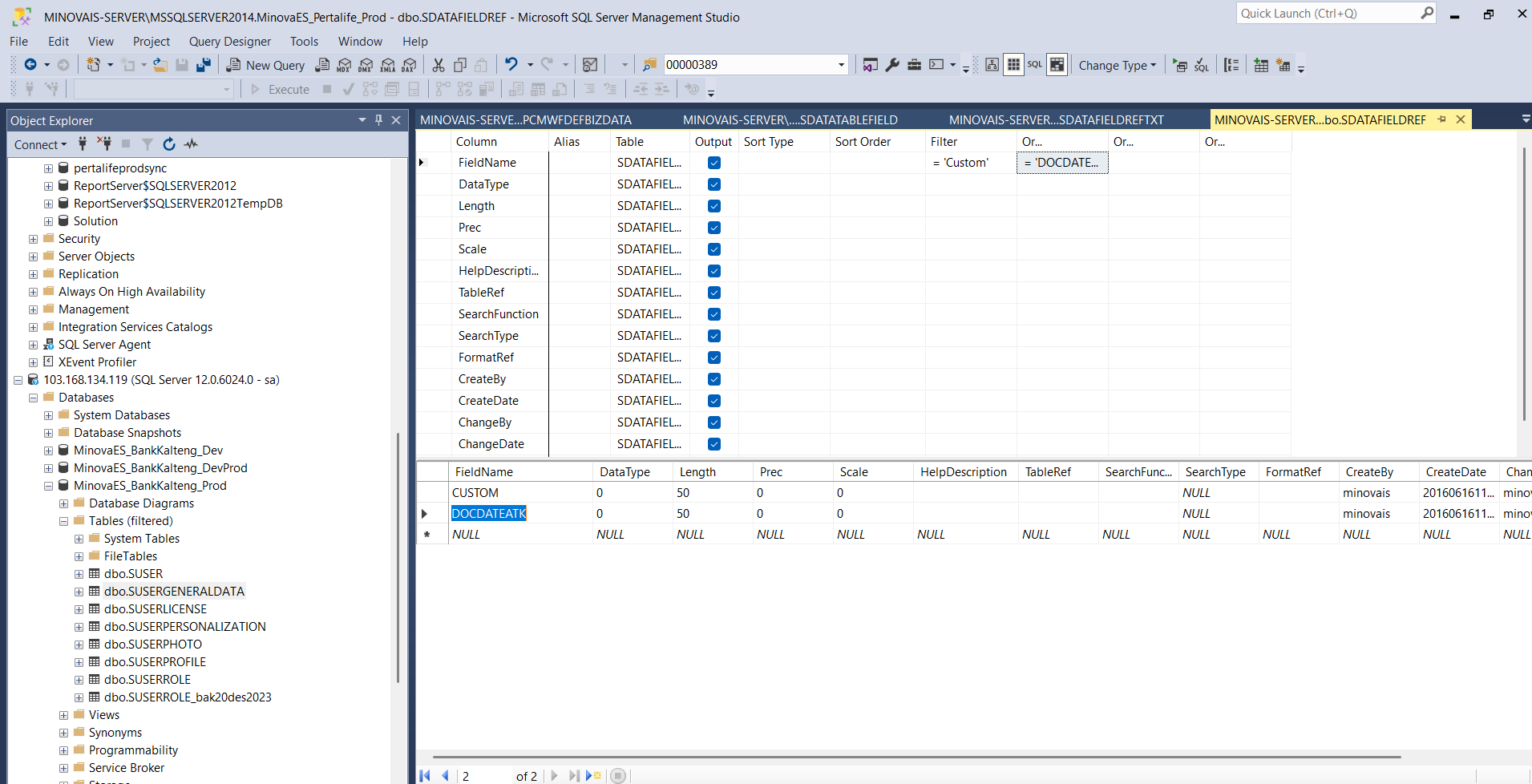
Task: Click the Toolbox briefcase icon
Action: (x=914, y=65)
